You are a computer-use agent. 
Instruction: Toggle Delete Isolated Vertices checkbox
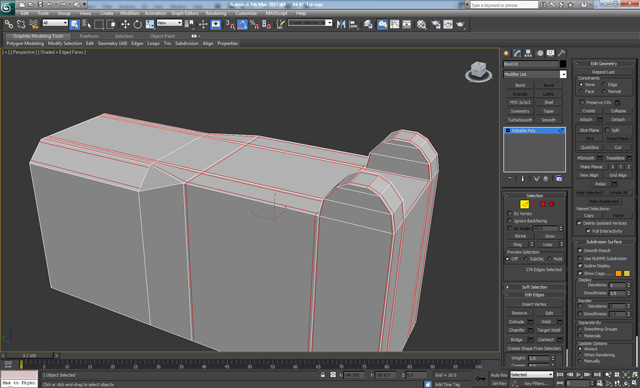(x=579, y=223)
